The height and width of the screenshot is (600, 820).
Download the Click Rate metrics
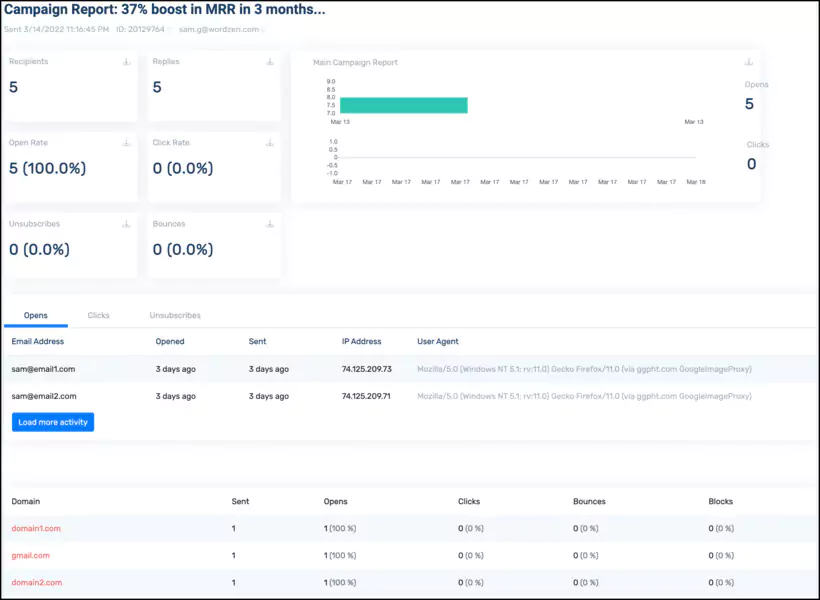(268, 142)
